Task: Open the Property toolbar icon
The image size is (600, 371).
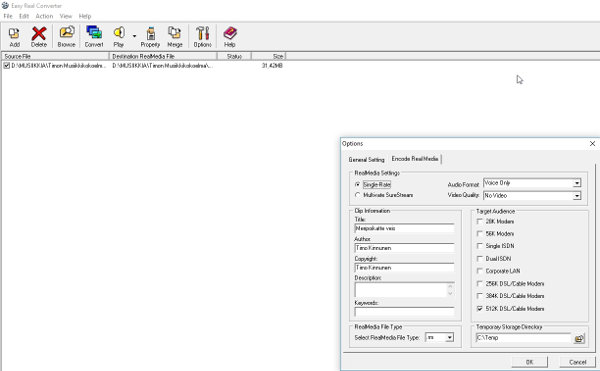Action: [151, 33]
